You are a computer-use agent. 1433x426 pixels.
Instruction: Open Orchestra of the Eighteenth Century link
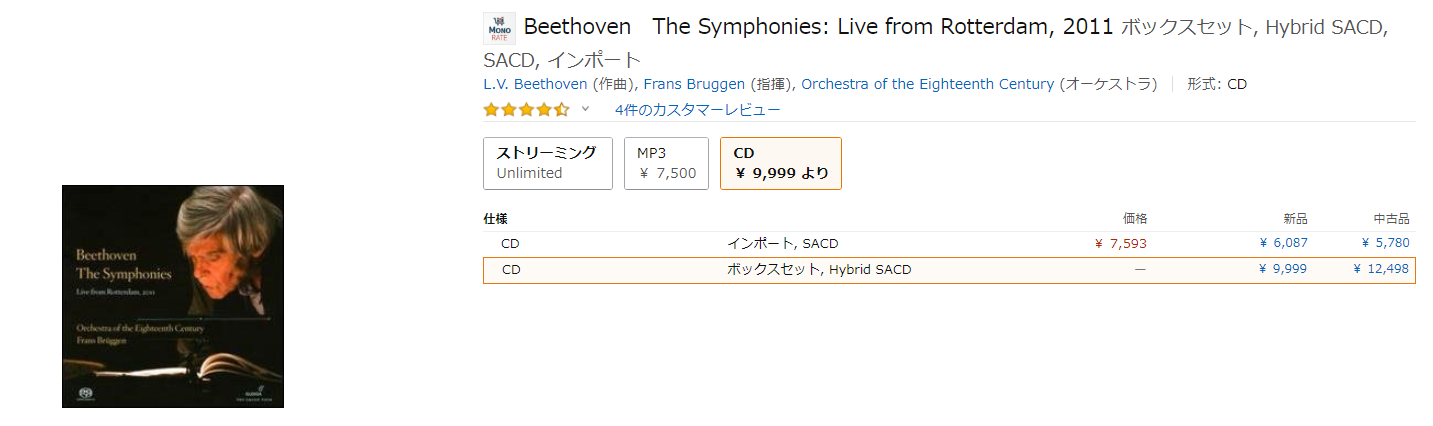click(927, 84)
